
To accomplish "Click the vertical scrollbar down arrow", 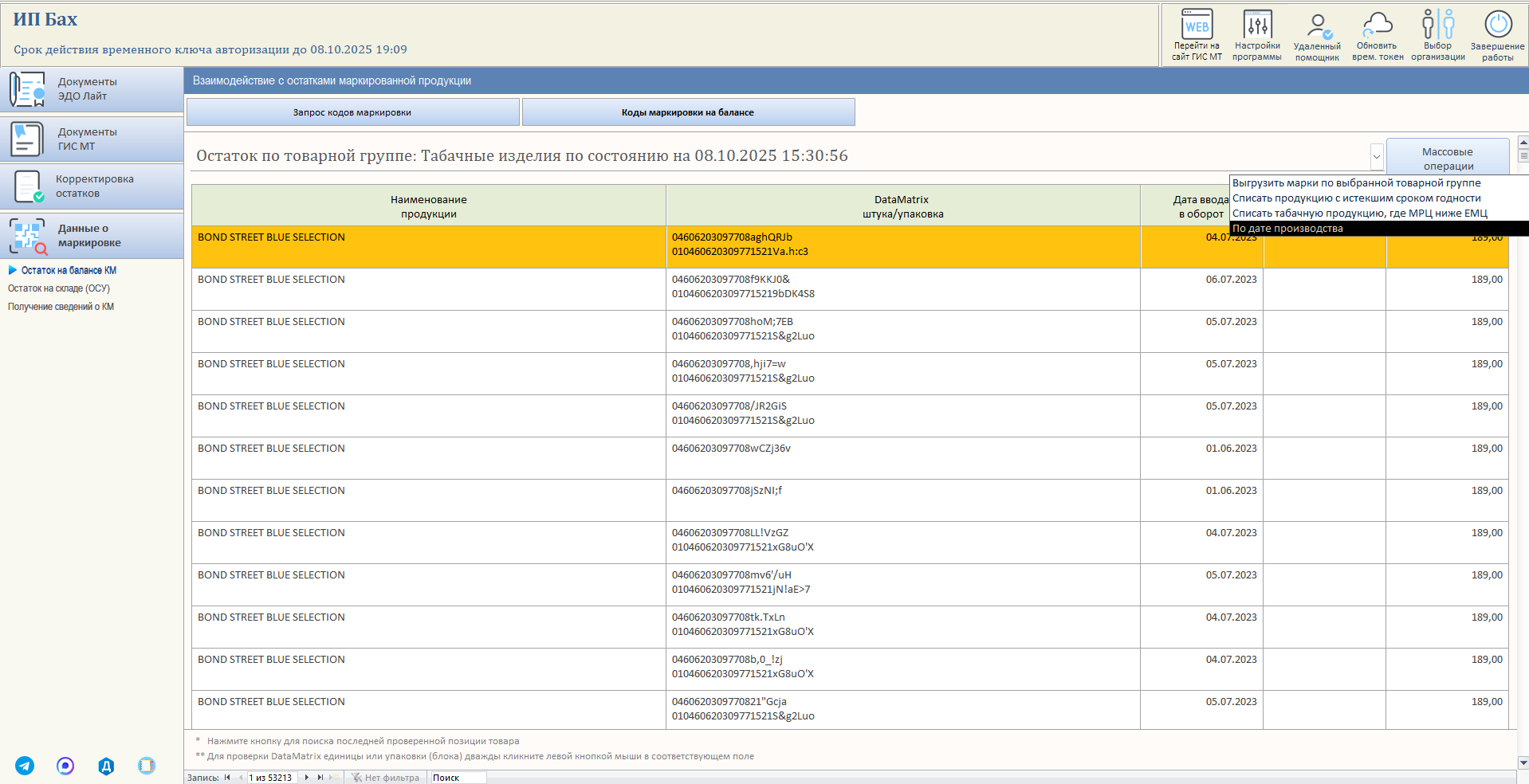I will [x=1523, y=762].
